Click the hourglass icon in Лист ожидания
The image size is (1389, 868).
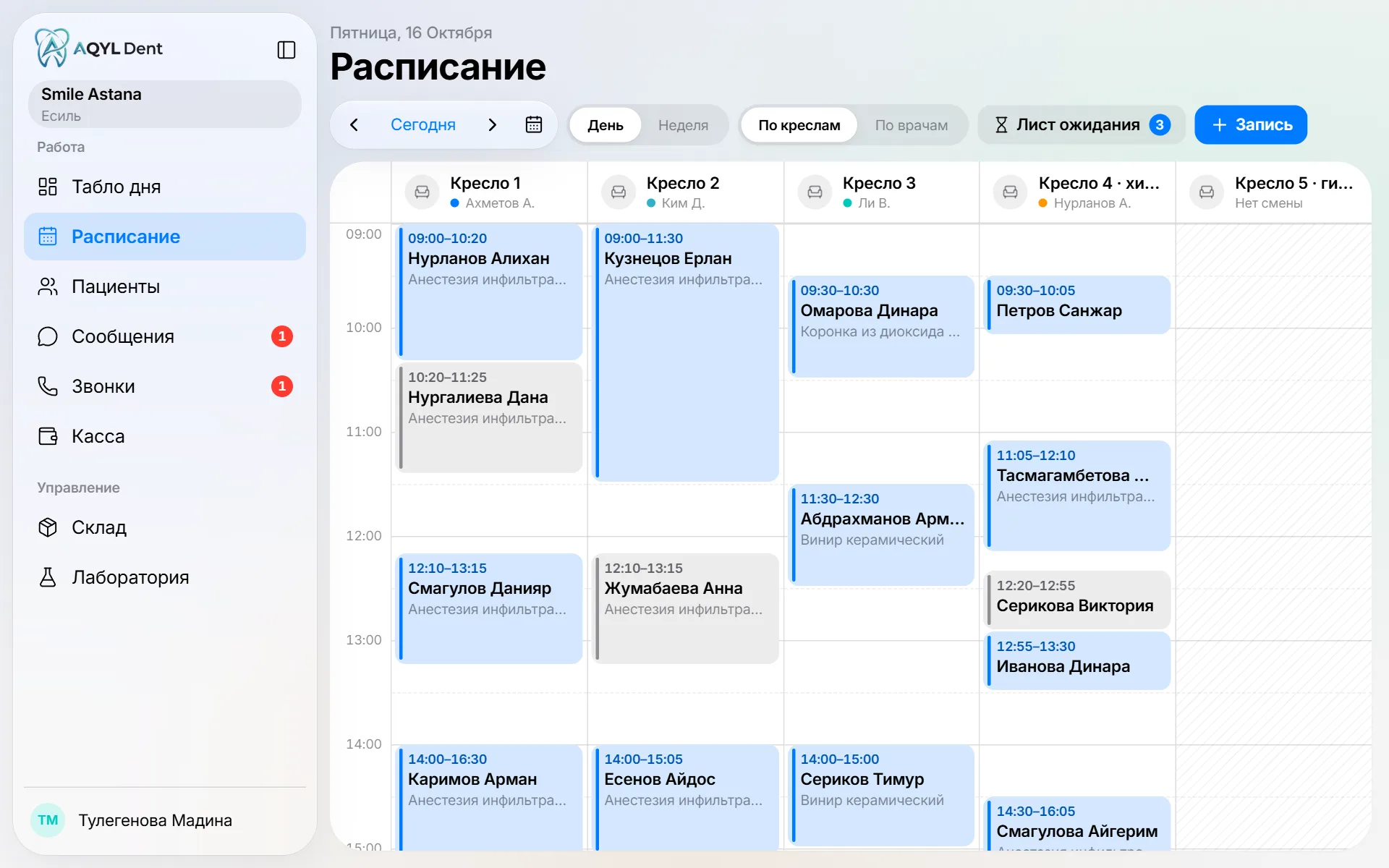(x=1001, y=125)
